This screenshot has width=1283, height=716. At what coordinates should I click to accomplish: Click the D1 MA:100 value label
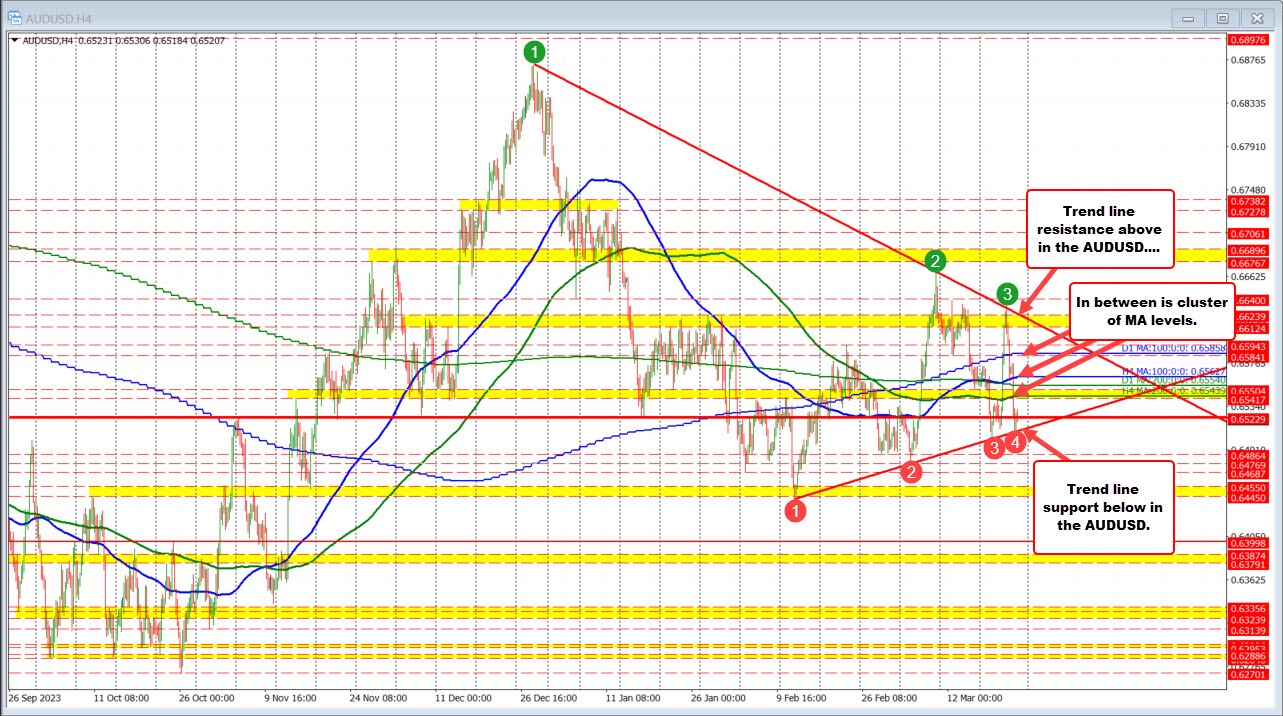tap(1172, 348)
